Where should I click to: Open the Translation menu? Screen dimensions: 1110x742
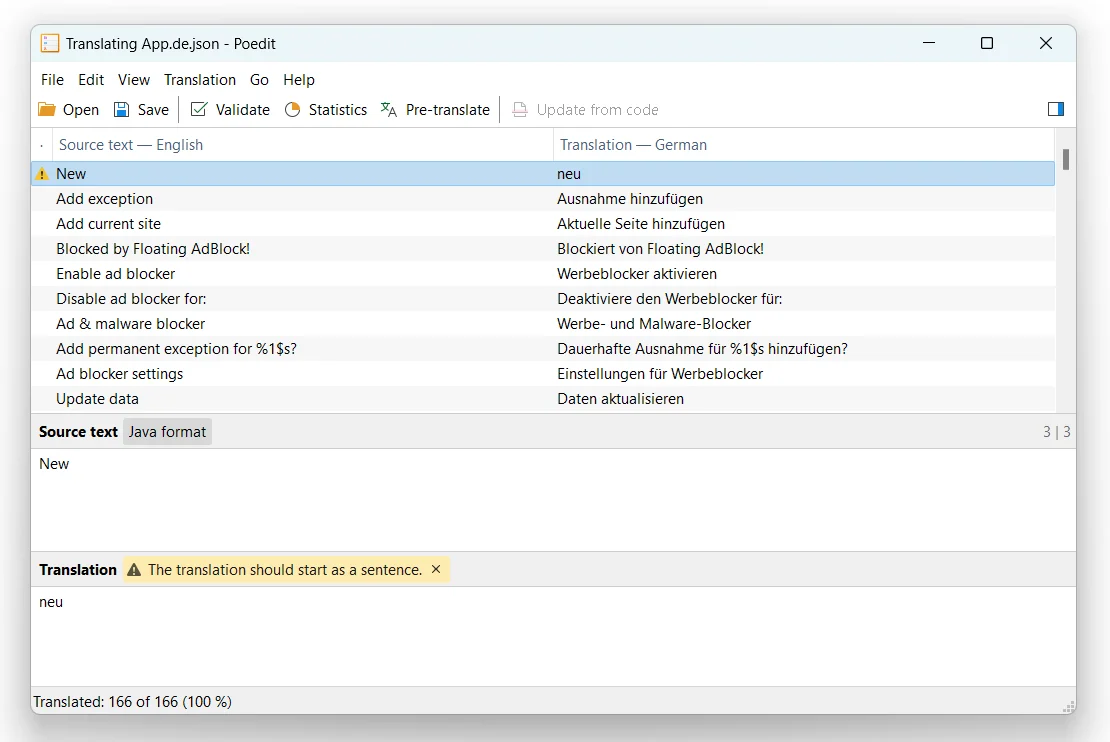pyautogui.click(x=199, y=79)
